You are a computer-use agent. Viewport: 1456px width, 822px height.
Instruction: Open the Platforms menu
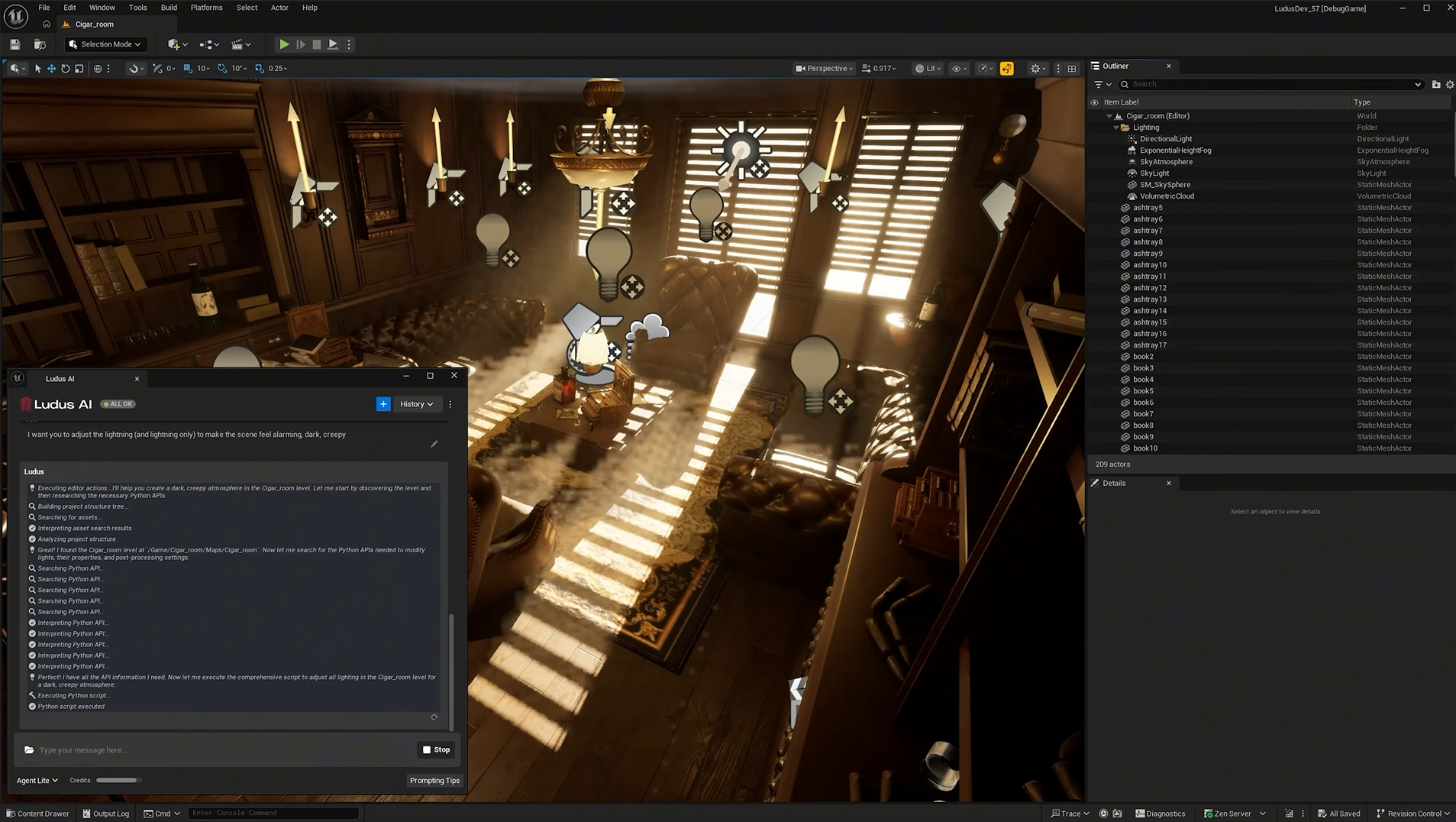(206, 8)
